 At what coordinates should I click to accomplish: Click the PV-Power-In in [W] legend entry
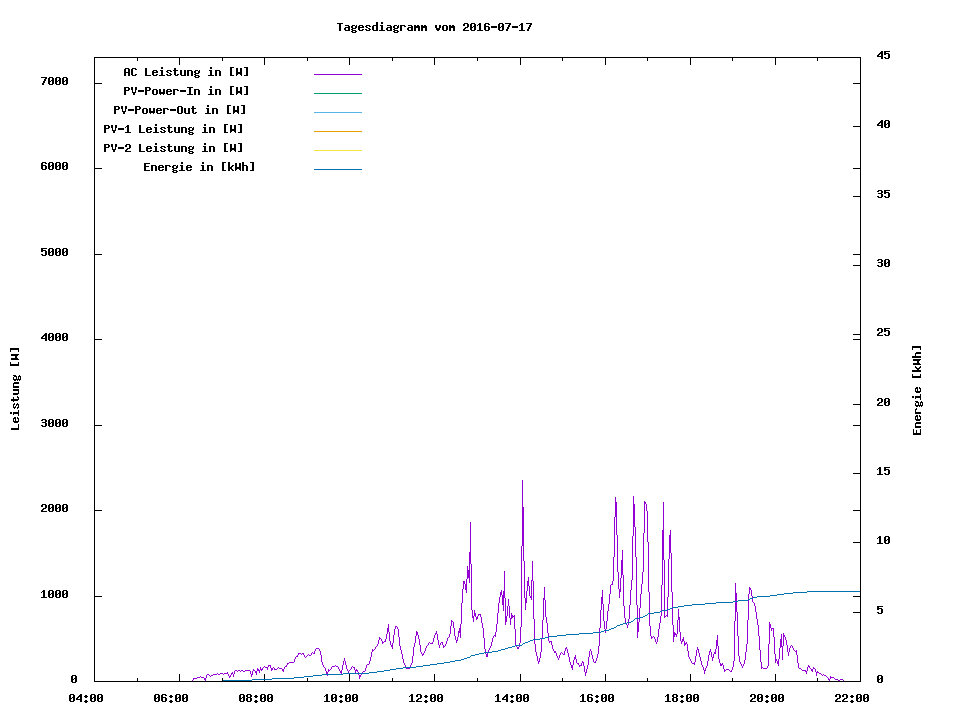coord(193,91)
